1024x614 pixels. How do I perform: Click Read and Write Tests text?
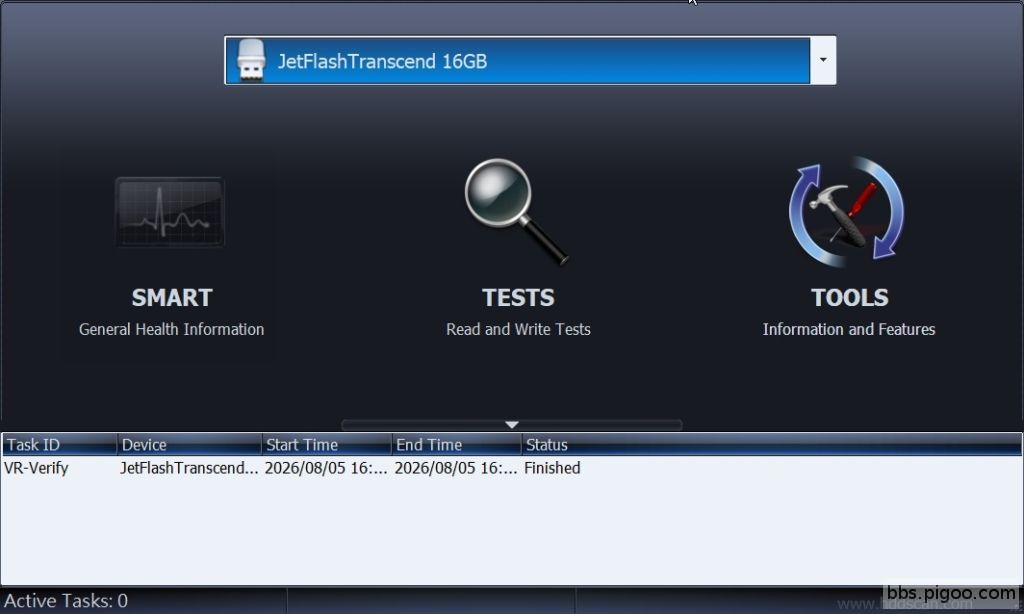pyautogui.click(x=518, y=329)
